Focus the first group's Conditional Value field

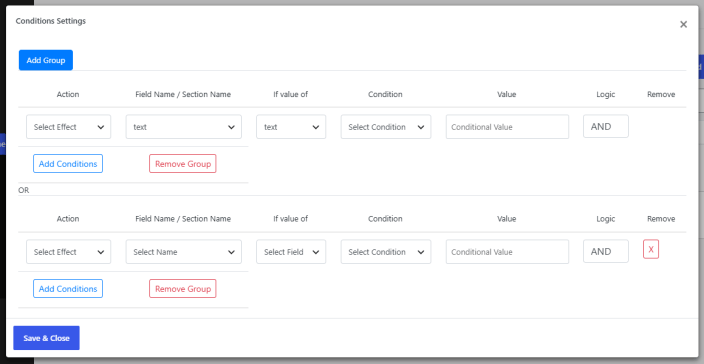tap(507, 127)
